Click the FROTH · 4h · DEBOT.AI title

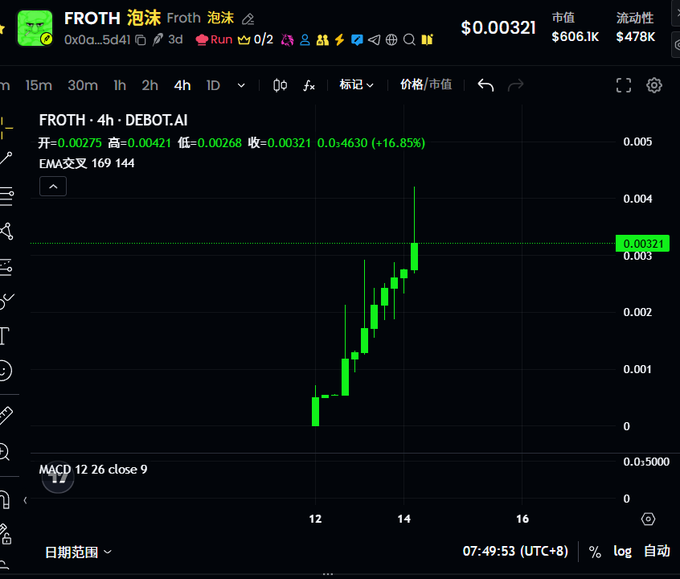pos(113,120)
